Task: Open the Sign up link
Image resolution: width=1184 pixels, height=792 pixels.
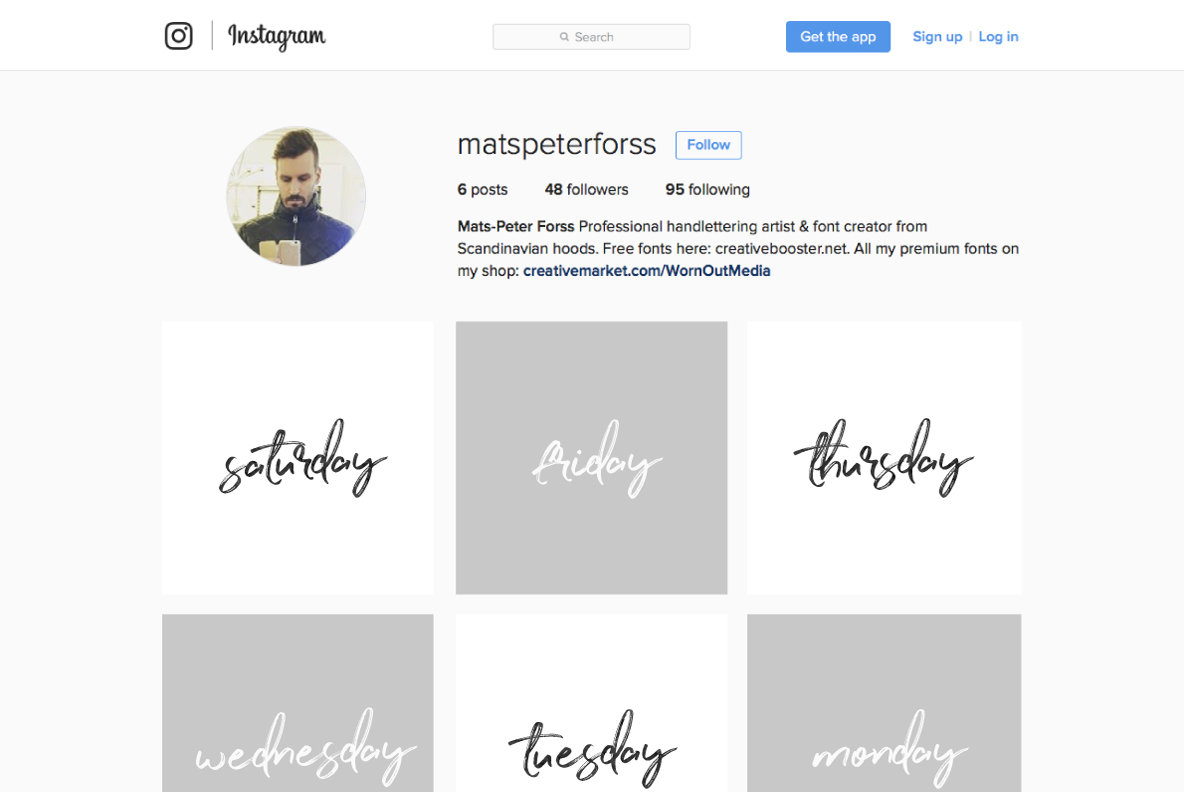Action: (937, 36)
